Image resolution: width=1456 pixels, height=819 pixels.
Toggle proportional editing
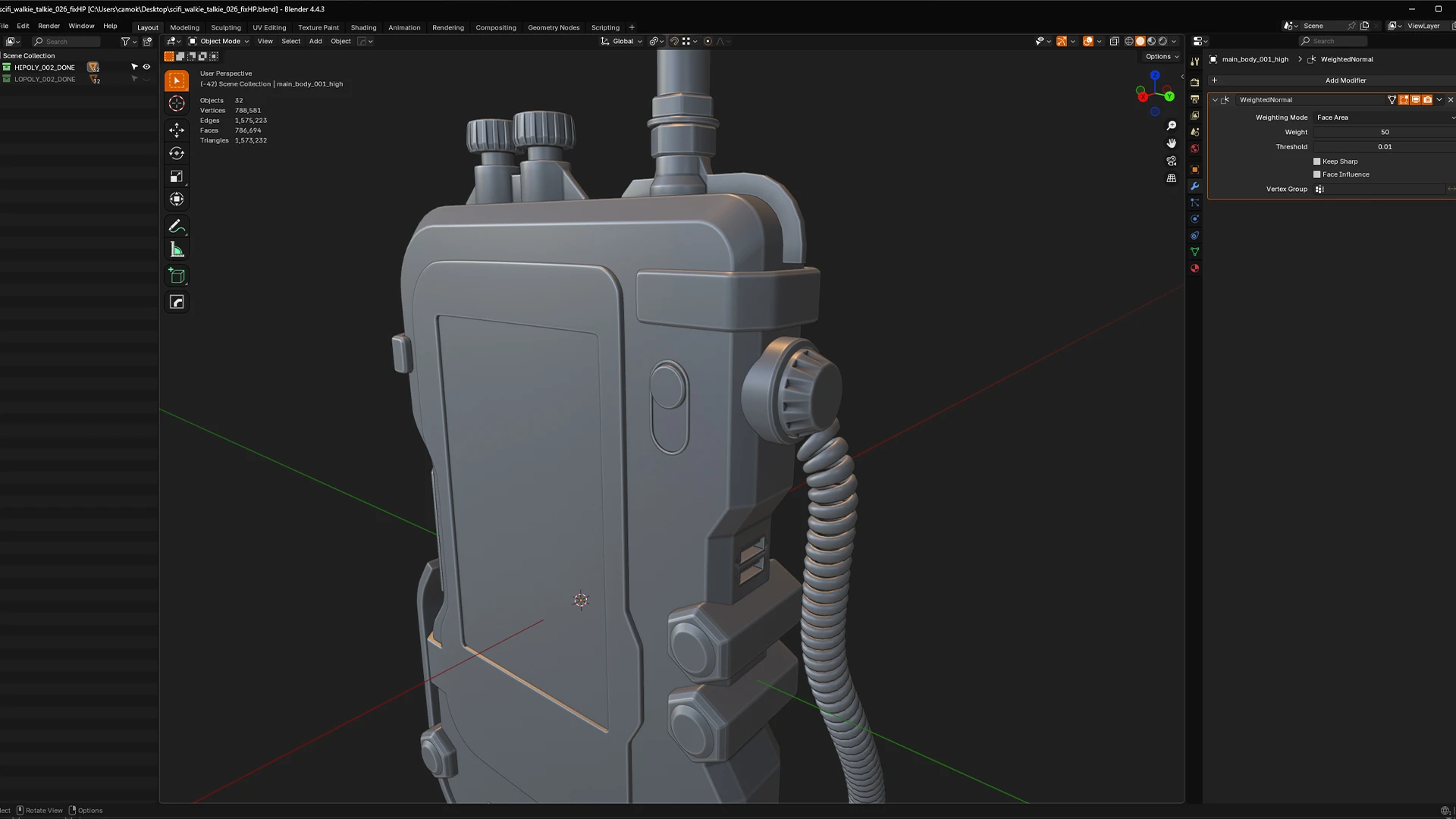tap(708, 41)
